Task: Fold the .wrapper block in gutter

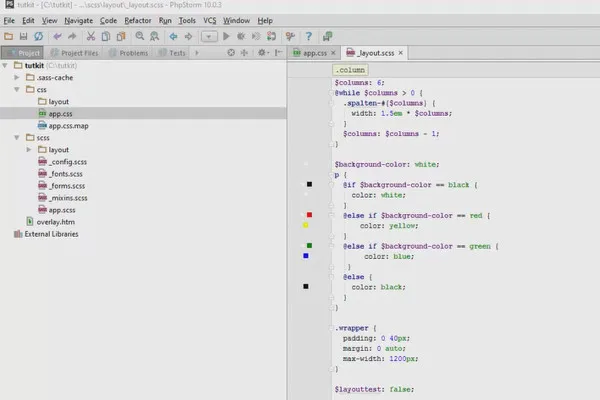Action: click(332, 328)
